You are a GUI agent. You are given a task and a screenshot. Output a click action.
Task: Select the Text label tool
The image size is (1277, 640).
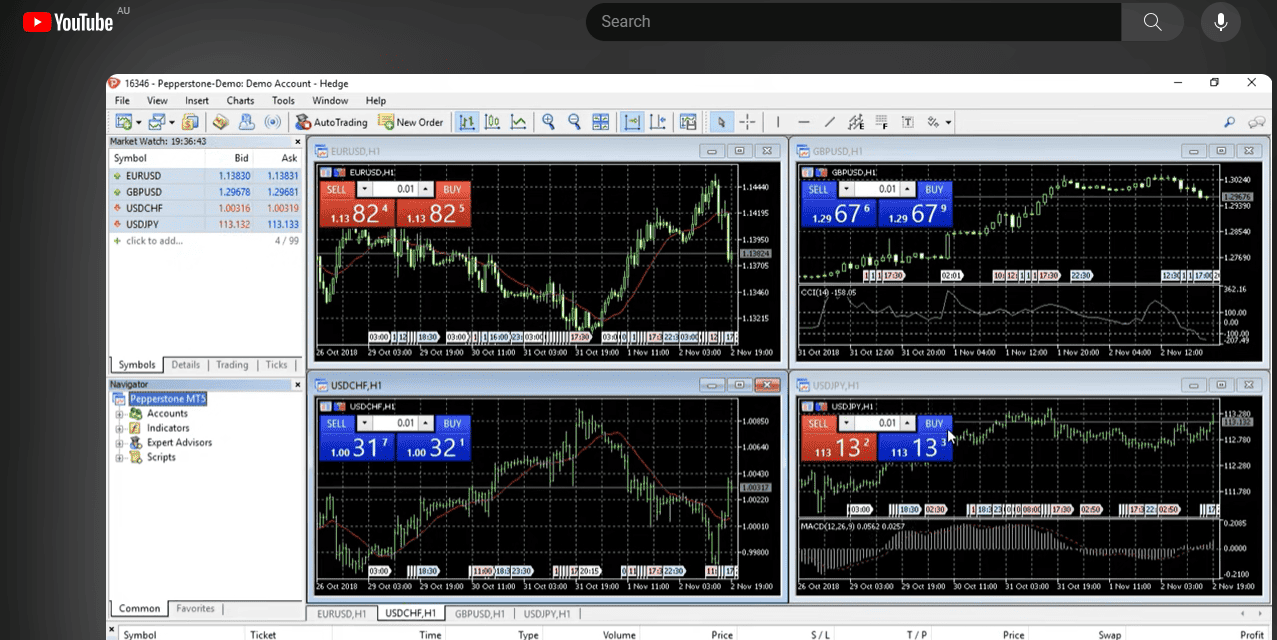(908, 122)
